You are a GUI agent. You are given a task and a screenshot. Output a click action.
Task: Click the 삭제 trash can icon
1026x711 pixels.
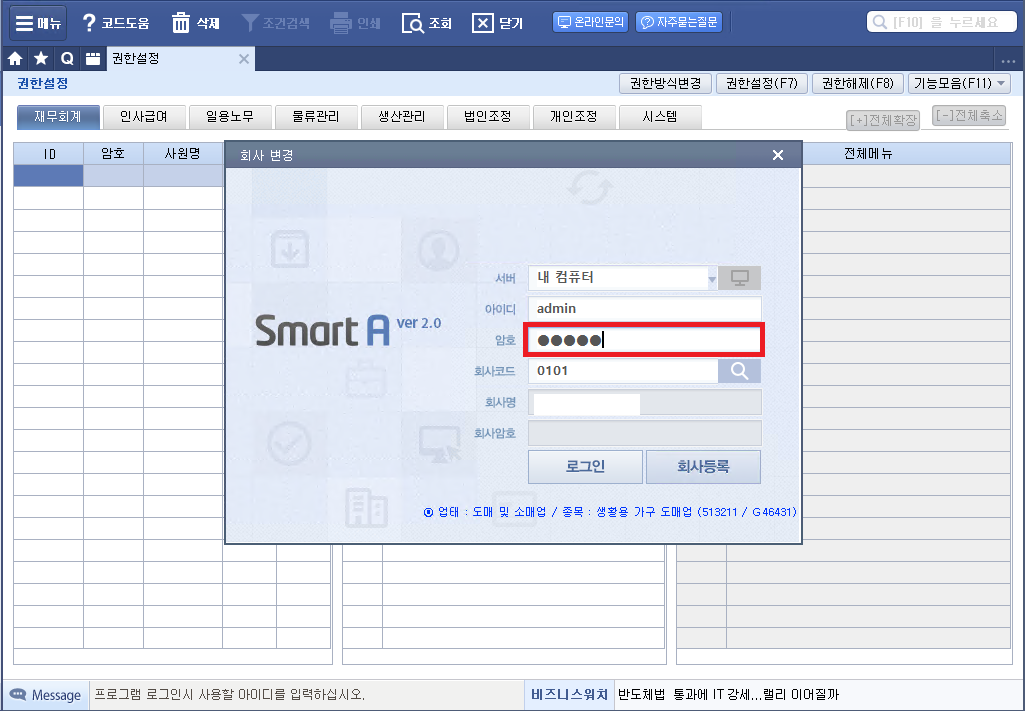click(181, 23)
